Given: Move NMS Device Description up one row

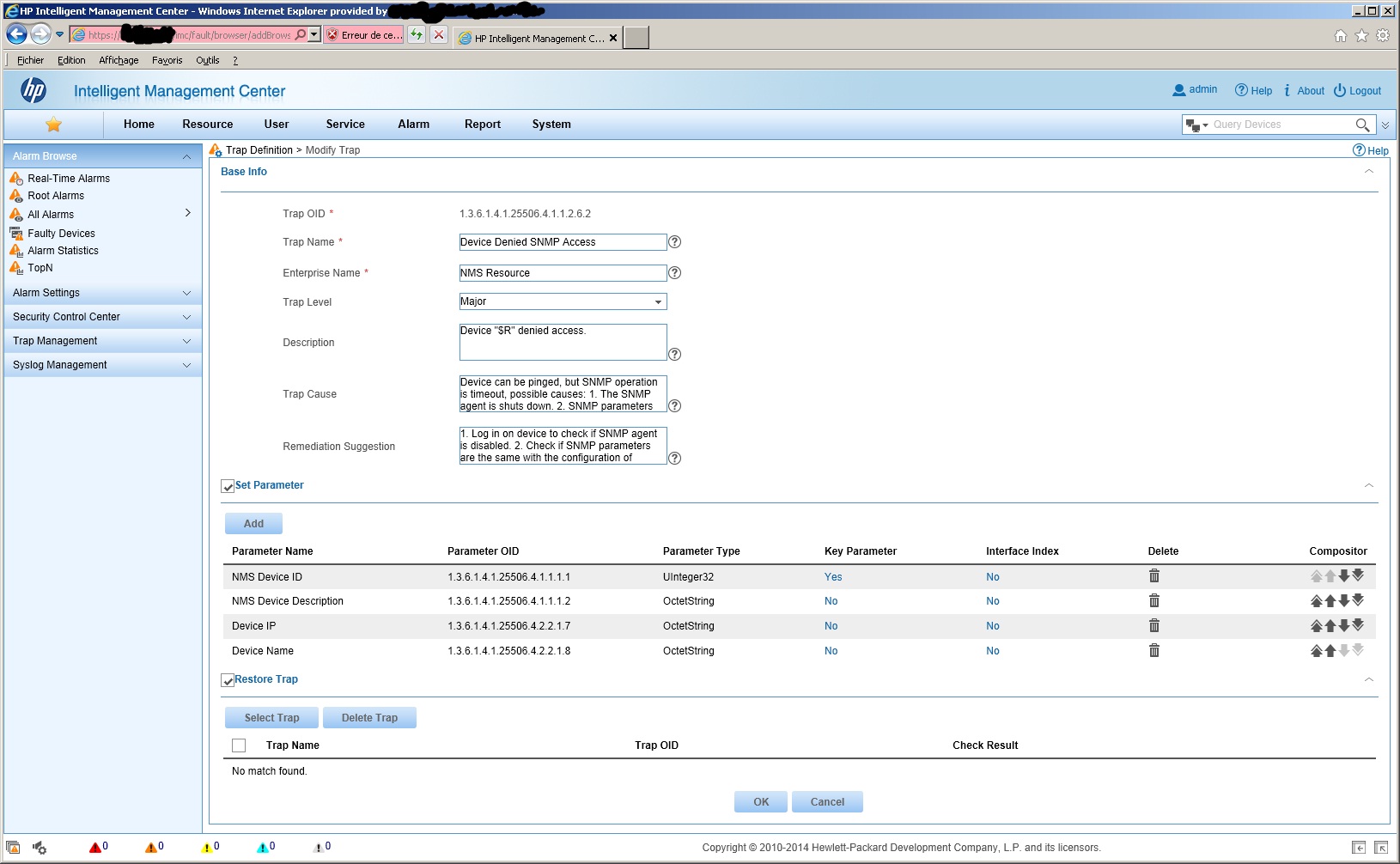Looking at the screenshot, I should 1330,601.
